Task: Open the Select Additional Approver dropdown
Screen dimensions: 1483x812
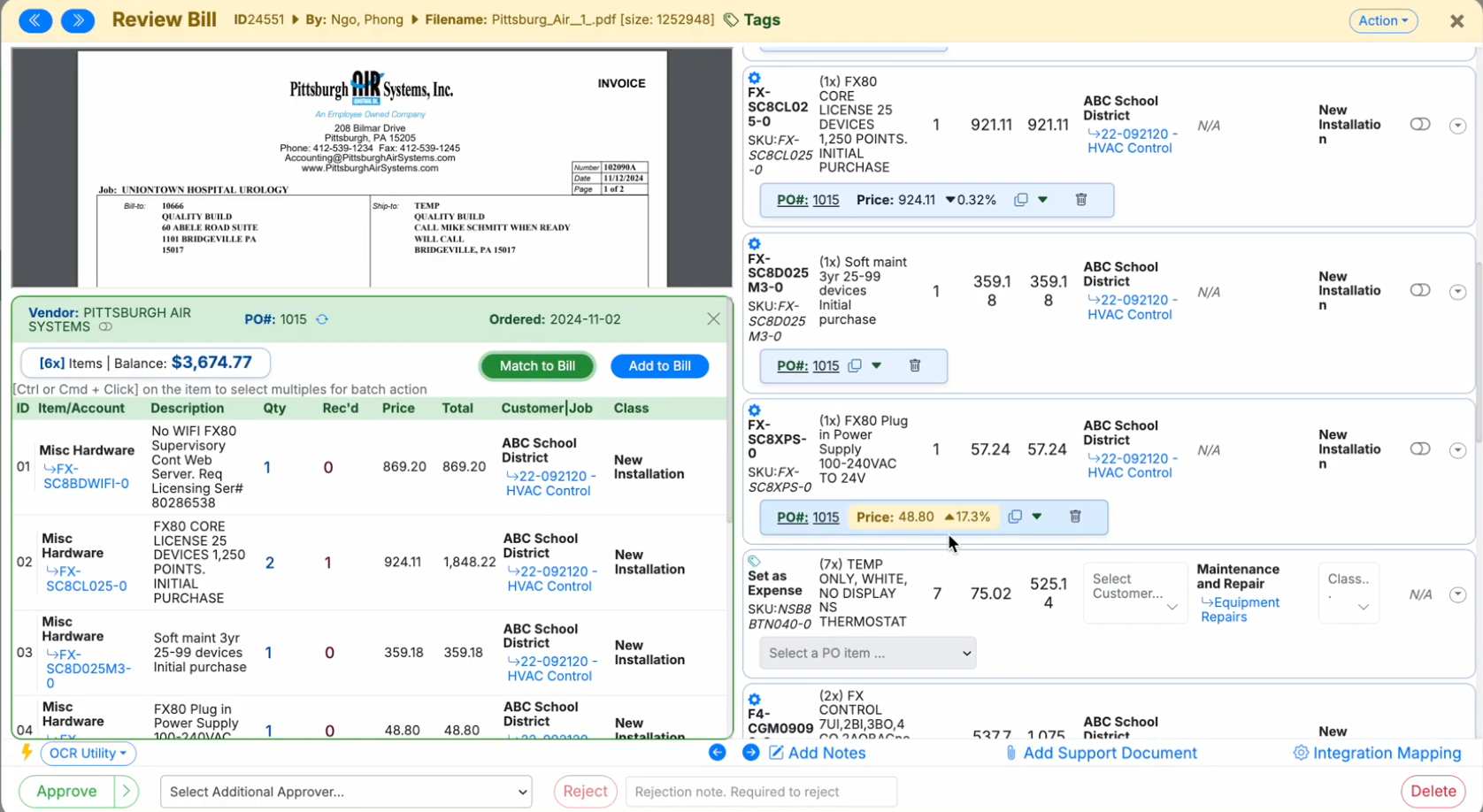Action: (346, 792)
